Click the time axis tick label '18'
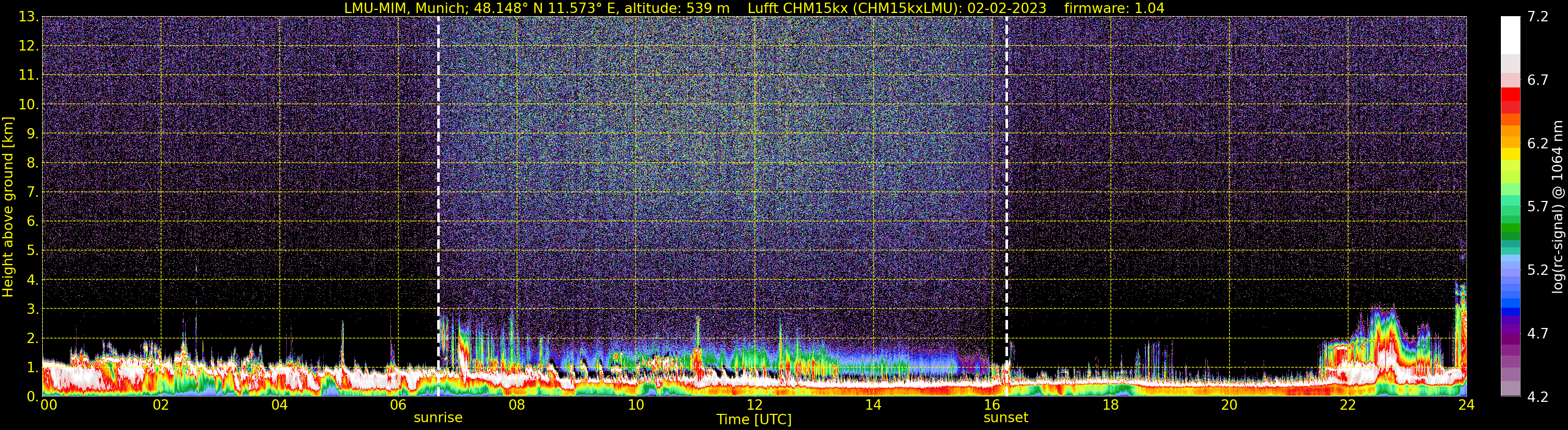The width and height of the screenshot is (1568, 430). click(x=1110, y=405)
